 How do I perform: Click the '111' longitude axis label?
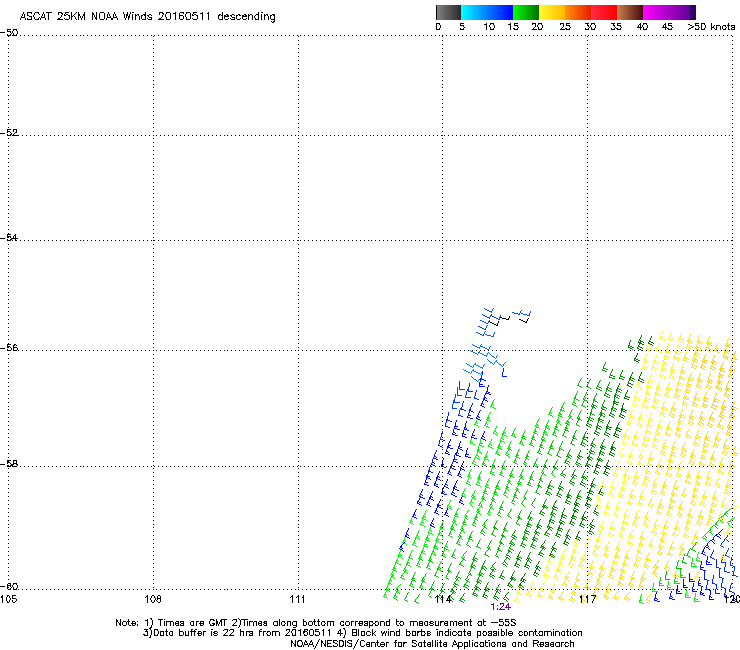coord(297,599)
